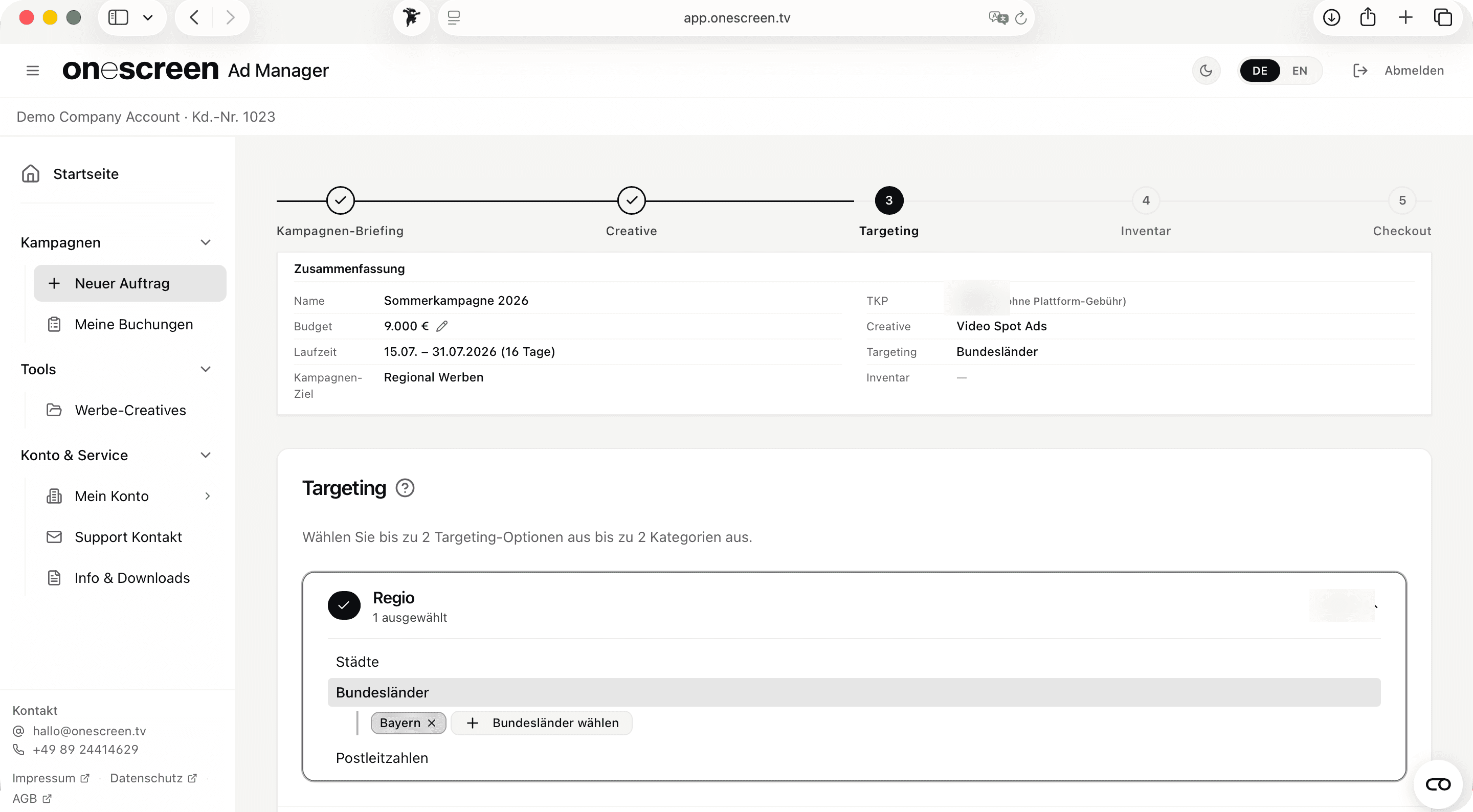Click the phone number +49 89 24414629
The image size is (1473, 812).
[x=85, y=749]
